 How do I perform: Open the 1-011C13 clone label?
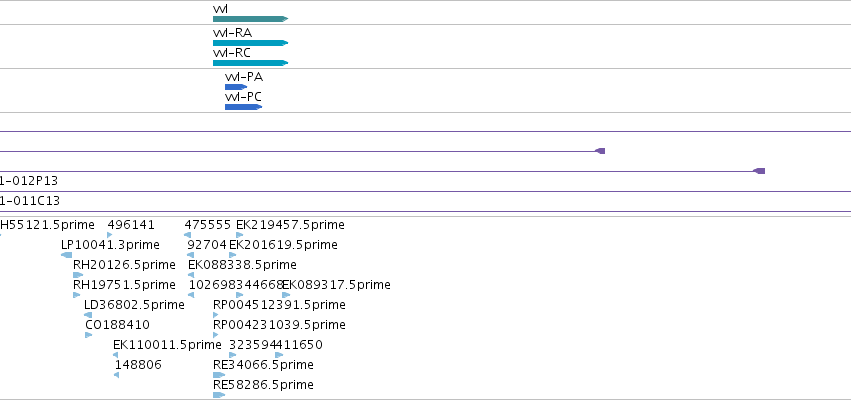[x=30, y=201]
